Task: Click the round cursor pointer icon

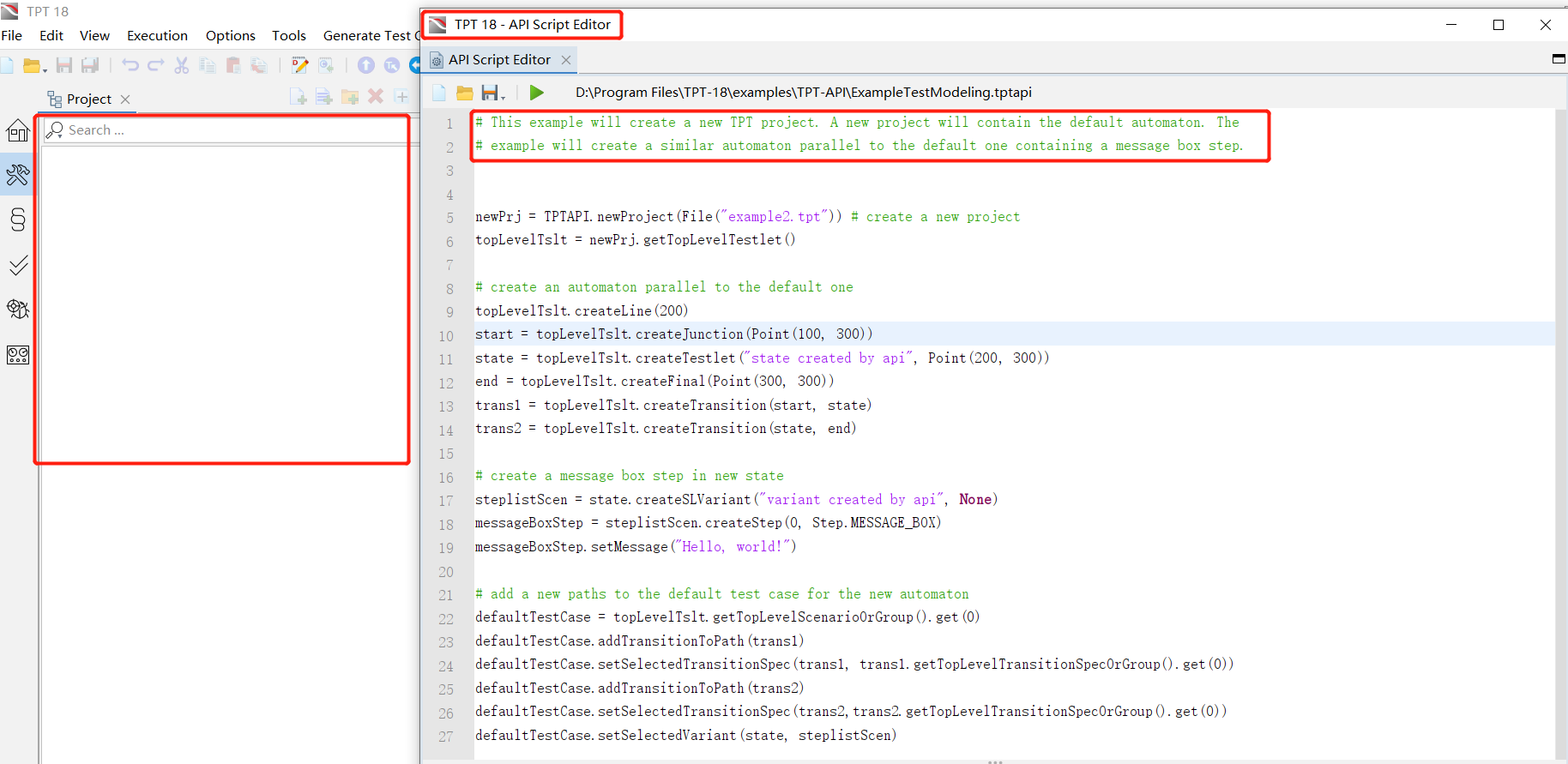Action: [x=392, y=65]
